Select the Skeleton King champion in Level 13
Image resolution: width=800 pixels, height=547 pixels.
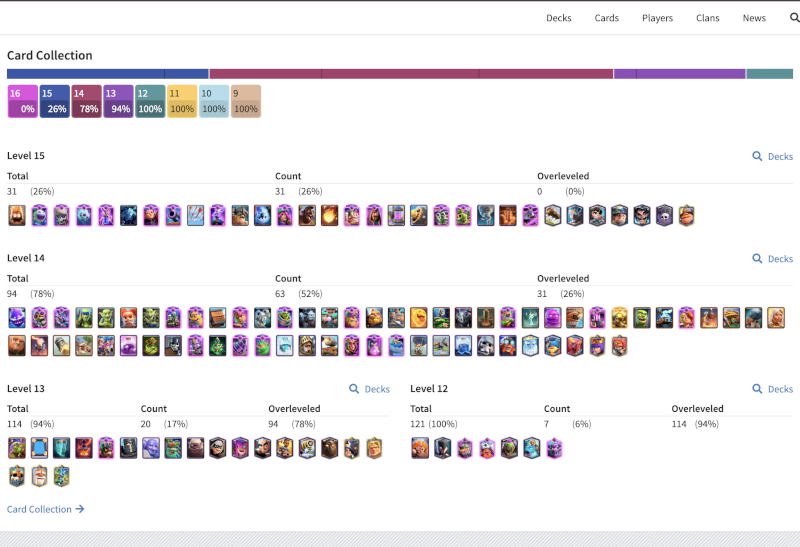(x=17, y=476)
